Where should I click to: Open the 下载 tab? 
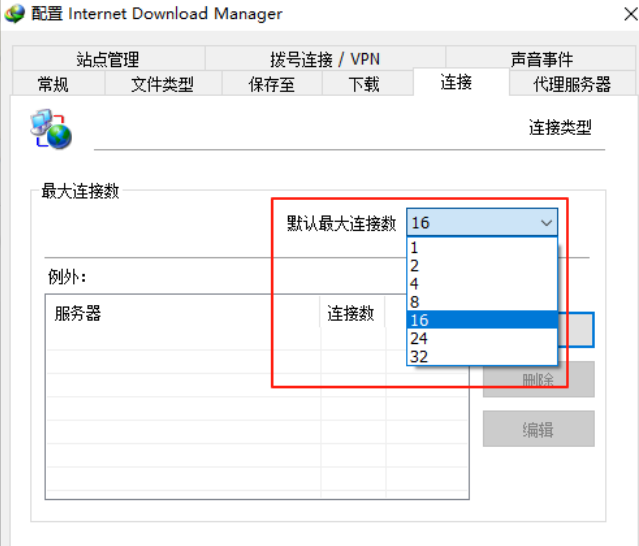[368, 84]
